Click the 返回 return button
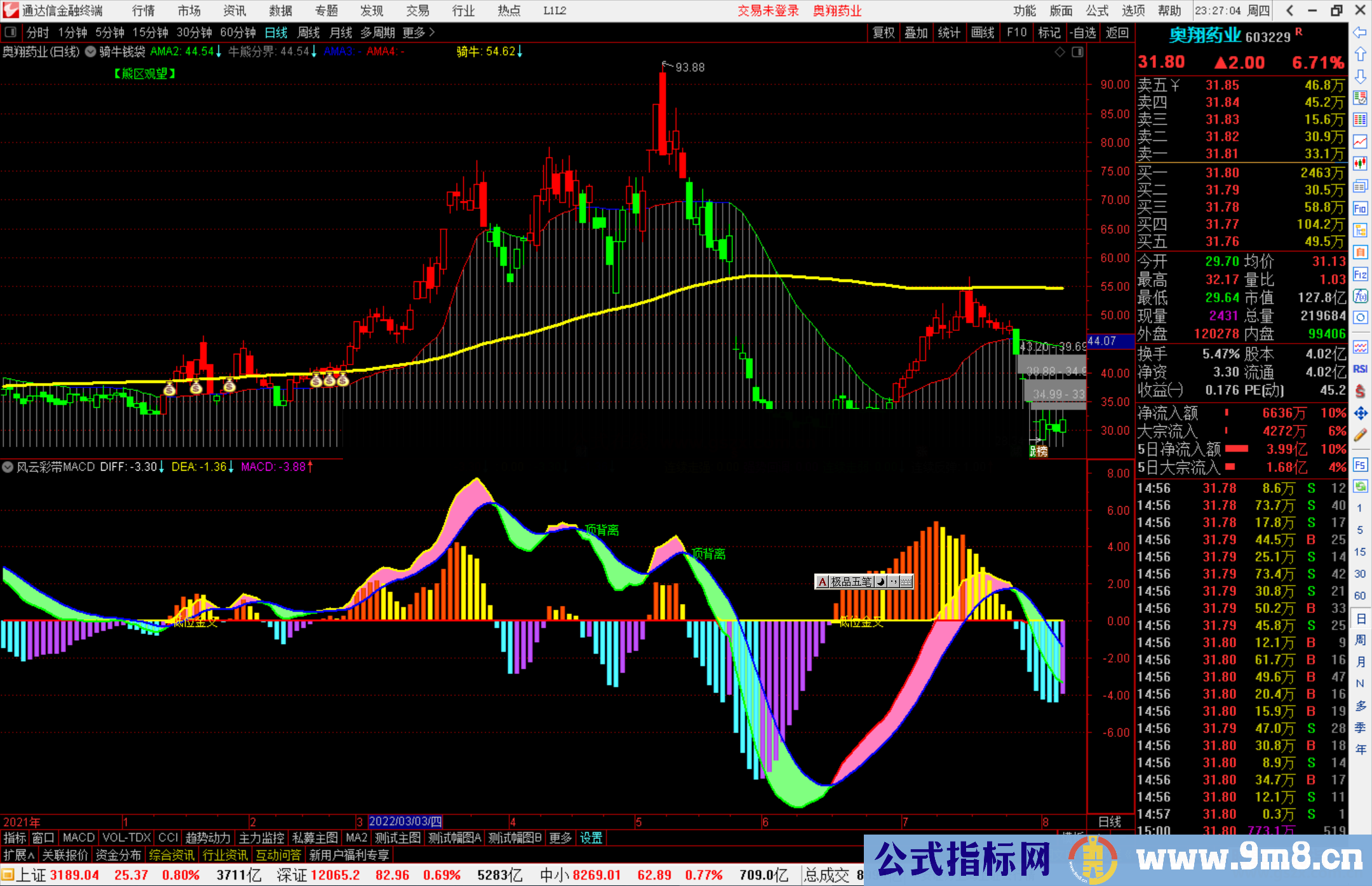1372x886 pixels. click(x=1116, y=32)
